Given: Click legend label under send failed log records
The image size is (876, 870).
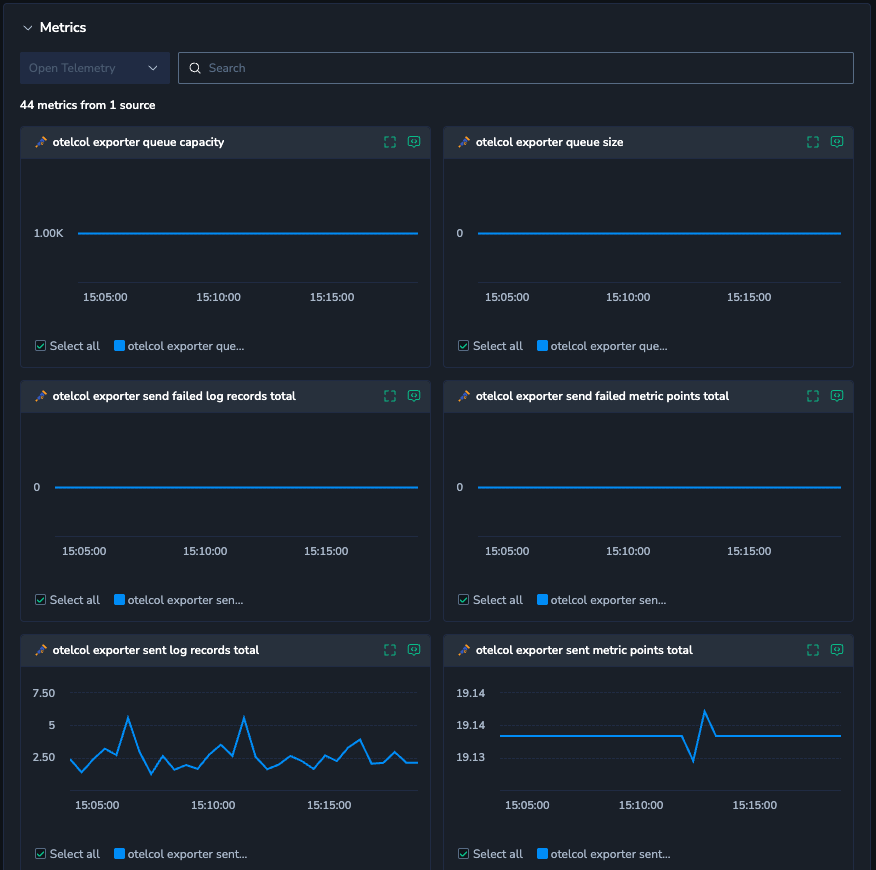Looking at the screenshot, I should [x=185, y=600].
